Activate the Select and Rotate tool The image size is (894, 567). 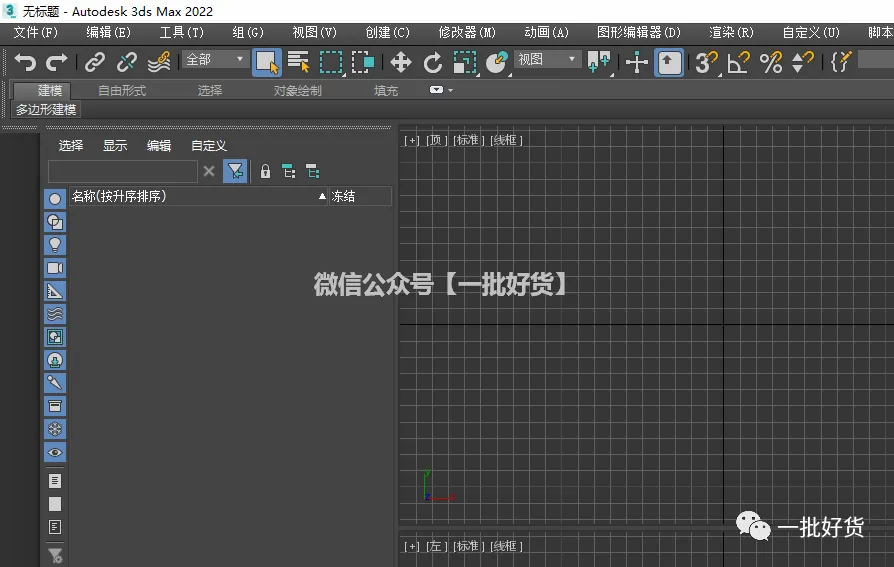(x=433, y=62)
